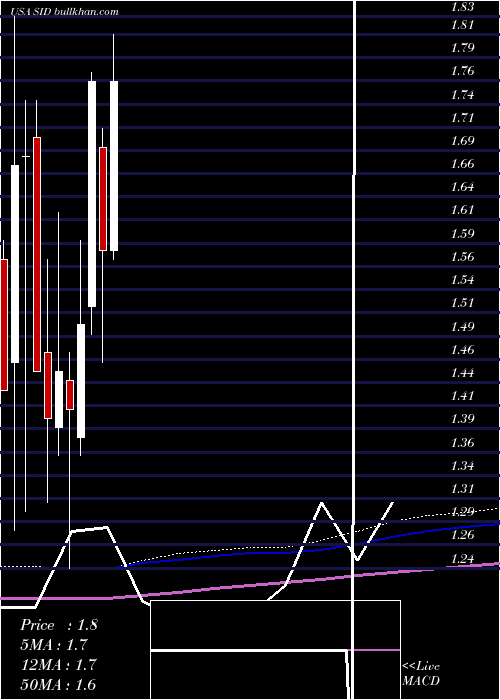Image resolution: width=500 pixels, height=700 pixels.
Task: Click the 1.83 price axis label
Action: pos(462,7)
